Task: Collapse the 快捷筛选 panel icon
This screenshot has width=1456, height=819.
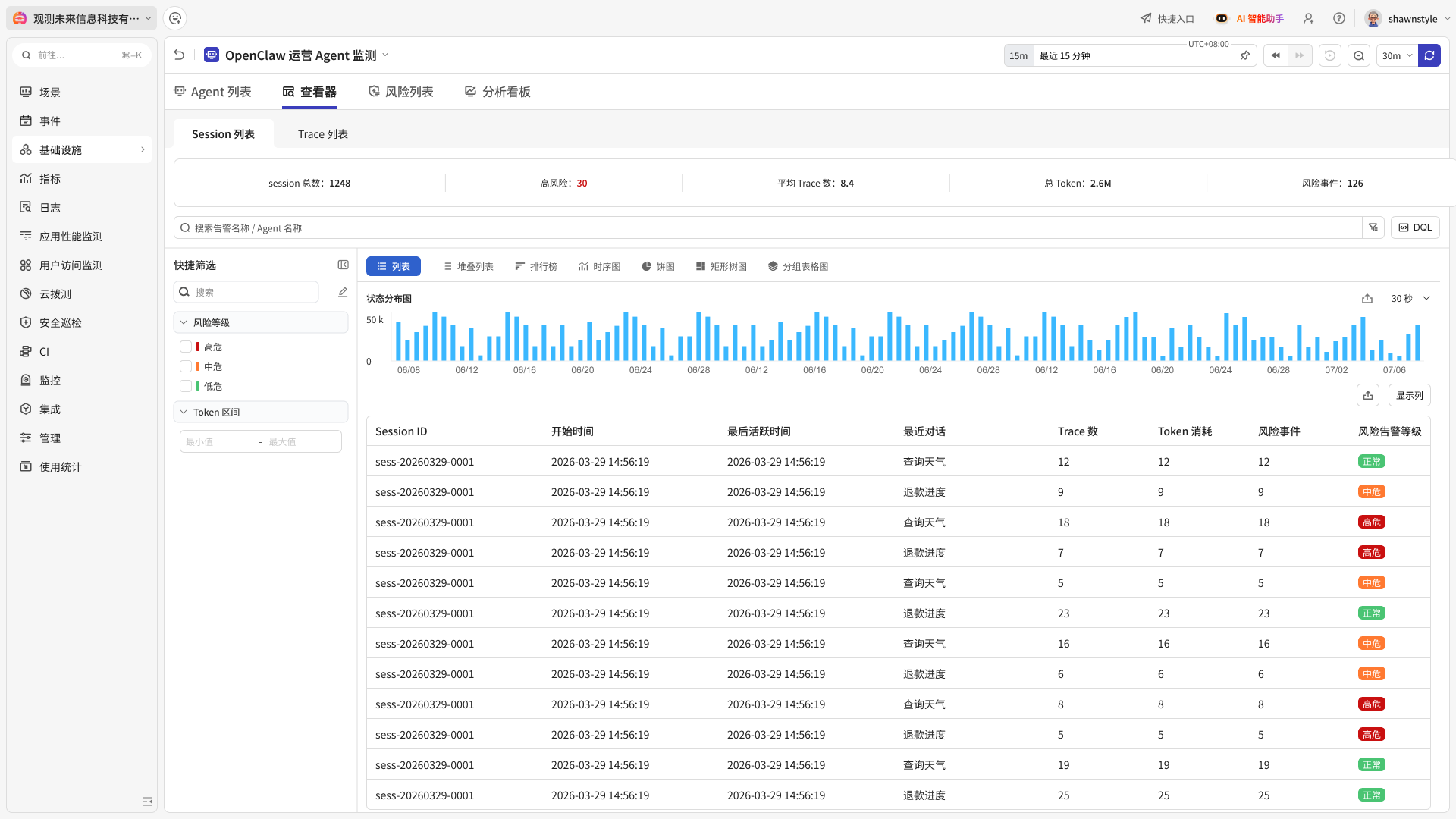Action: click(x=343, y=265)
